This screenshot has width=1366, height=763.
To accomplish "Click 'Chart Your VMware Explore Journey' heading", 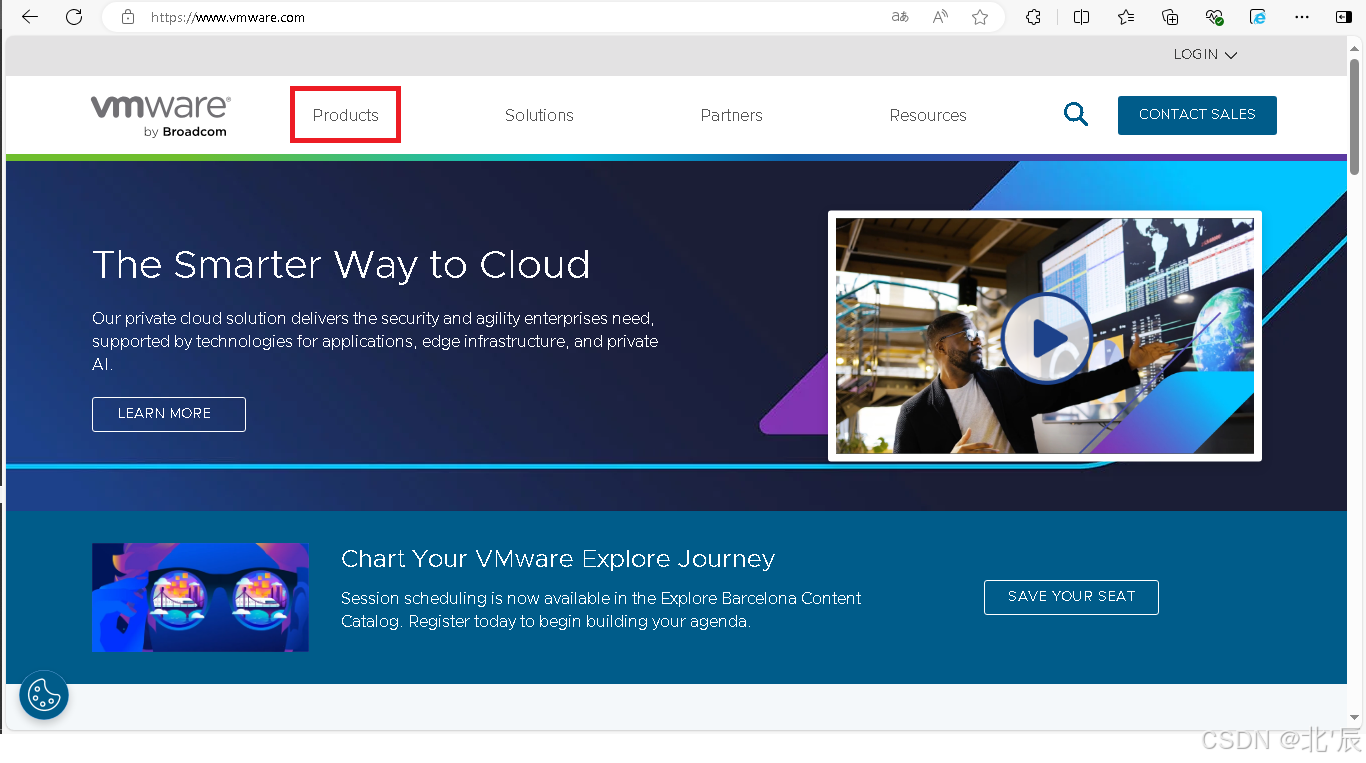I will coord(558,558).
